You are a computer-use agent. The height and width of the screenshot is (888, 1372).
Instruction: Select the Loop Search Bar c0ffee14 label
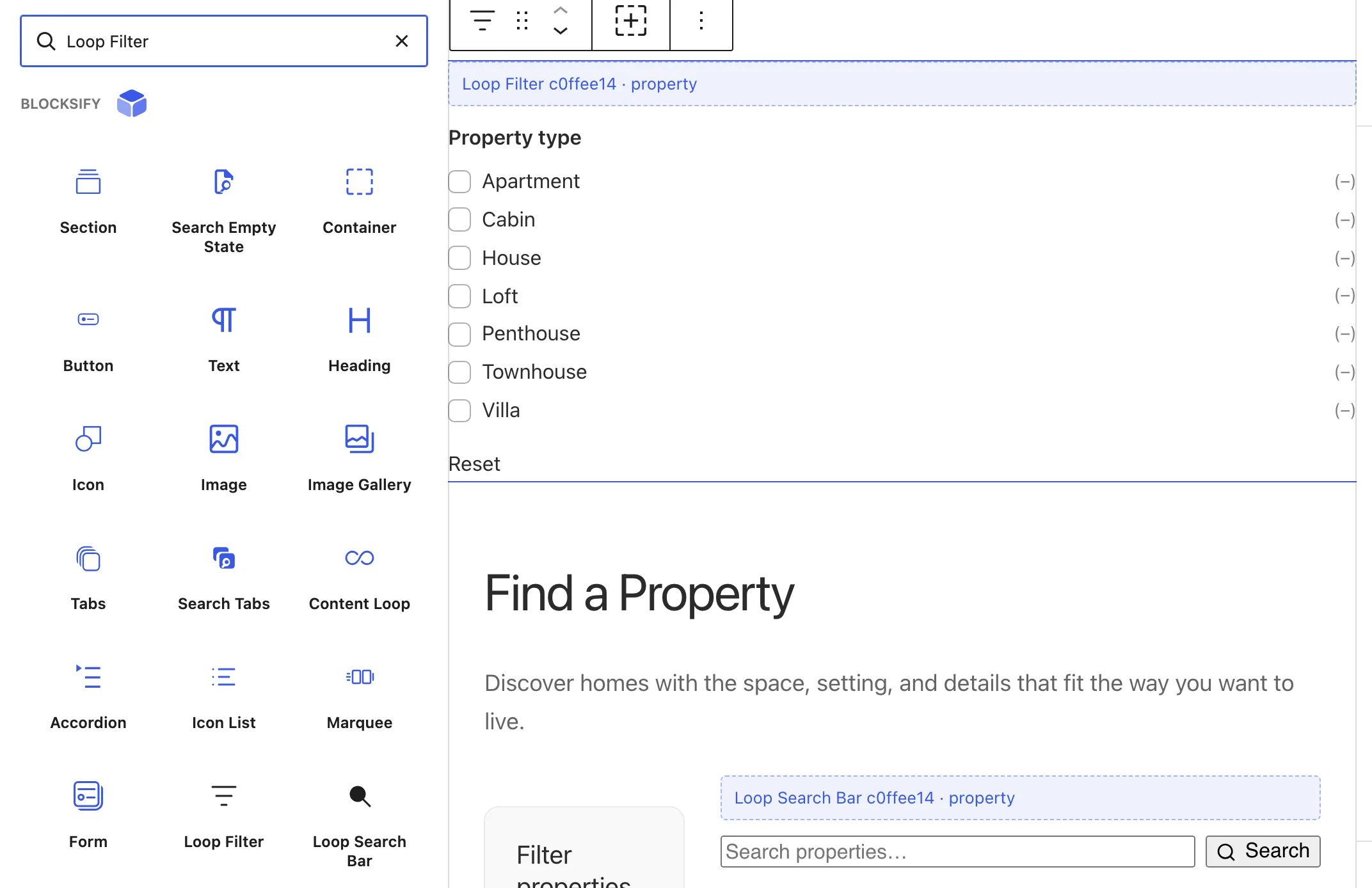coord(1021,798)
